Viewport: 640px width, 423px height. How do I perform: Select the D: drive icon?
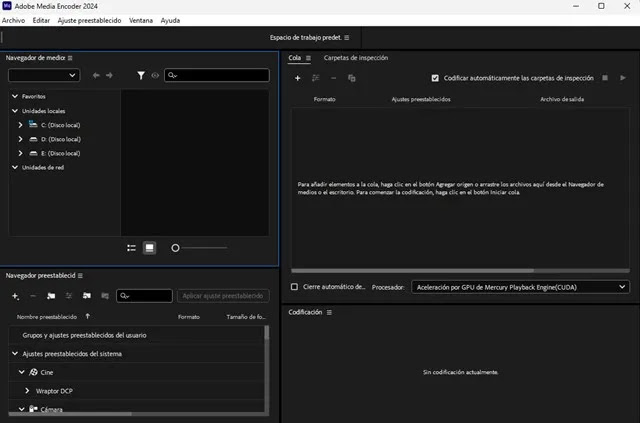33,139
